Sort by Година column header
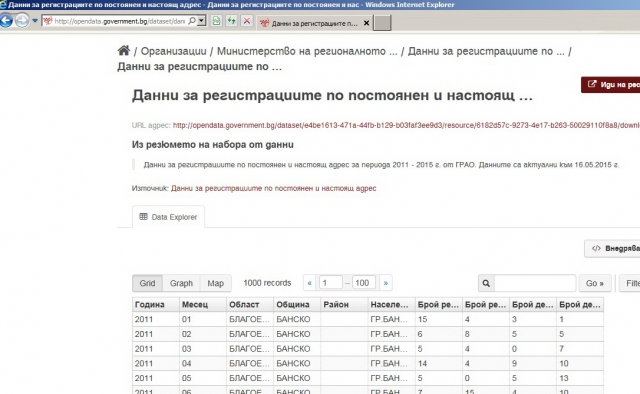The image size is (640, 394). click(x=156, y=305)
